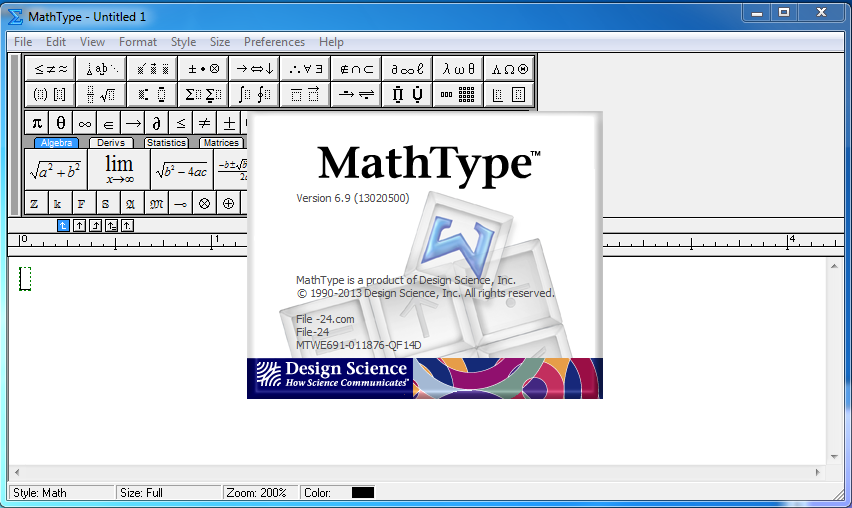The image size is (852, 508).
Task: Insert the square root of a²+b² expression
Action: coord(56,170)
